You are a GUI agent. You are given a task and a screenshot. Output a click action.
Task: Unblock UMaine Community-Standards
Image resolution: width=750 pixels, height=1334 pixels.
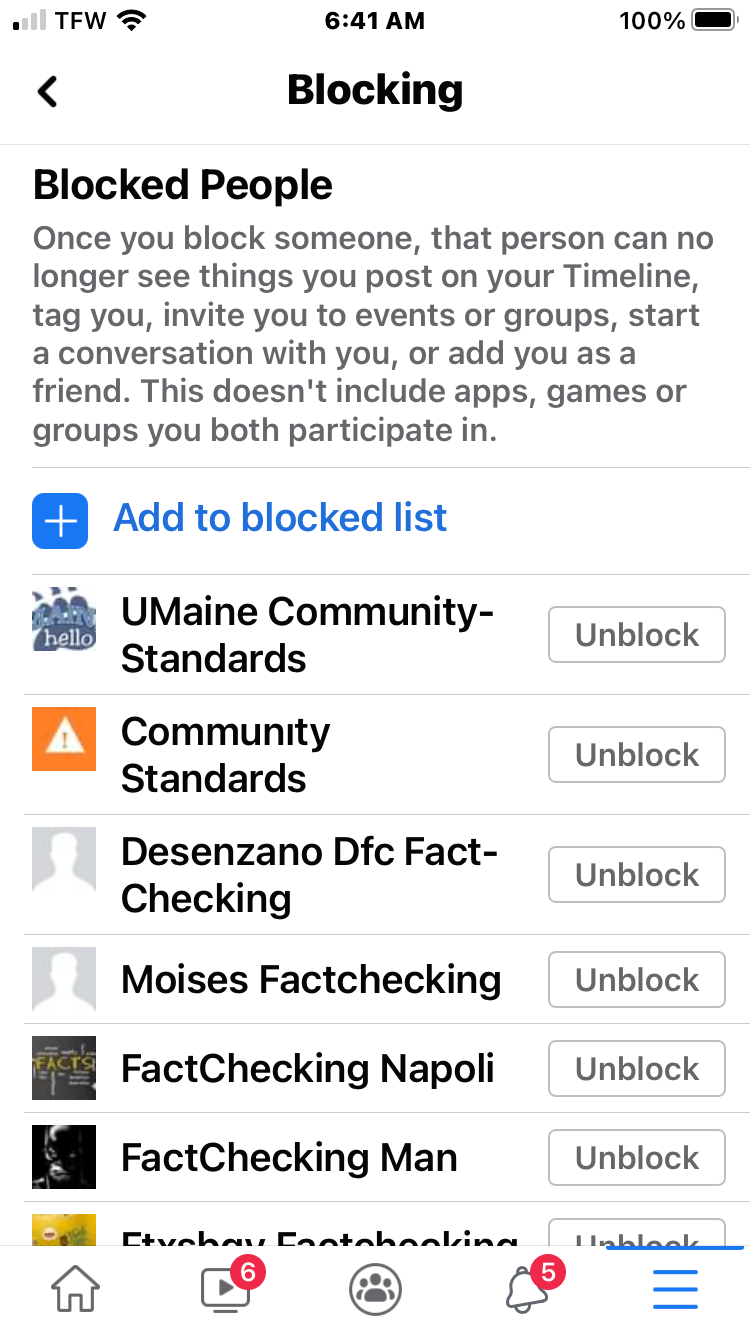[x=637, y=635]
